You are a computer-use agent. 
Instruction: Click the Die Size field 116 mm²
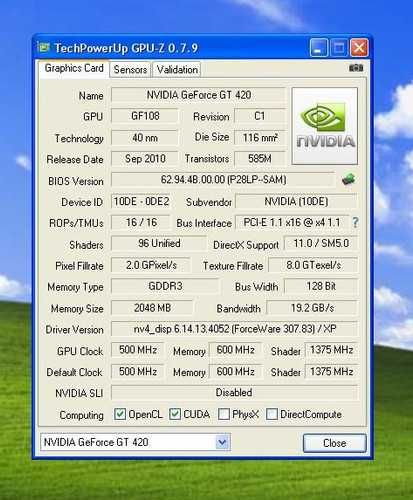point(260,137)
